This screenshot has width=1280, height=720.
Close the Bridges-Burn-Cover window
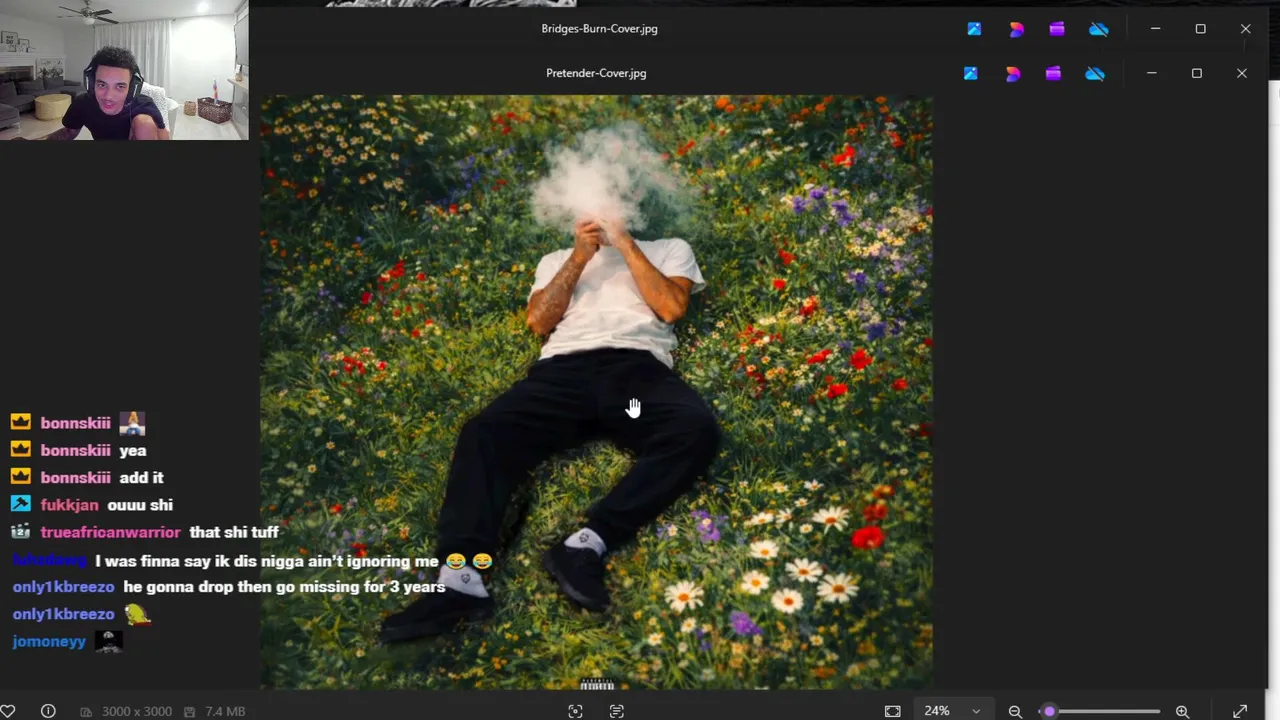1246,29
